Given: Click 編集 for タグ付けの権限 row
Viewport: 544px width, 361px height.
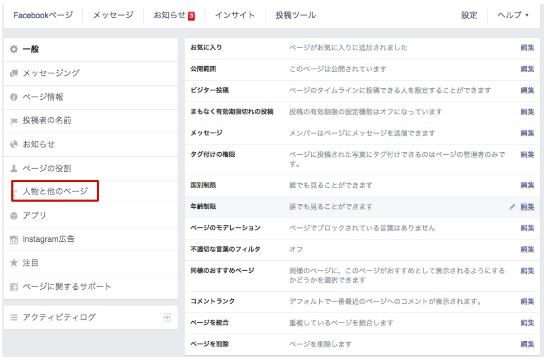Looking at the screenshot, I should tap(527, 154).
